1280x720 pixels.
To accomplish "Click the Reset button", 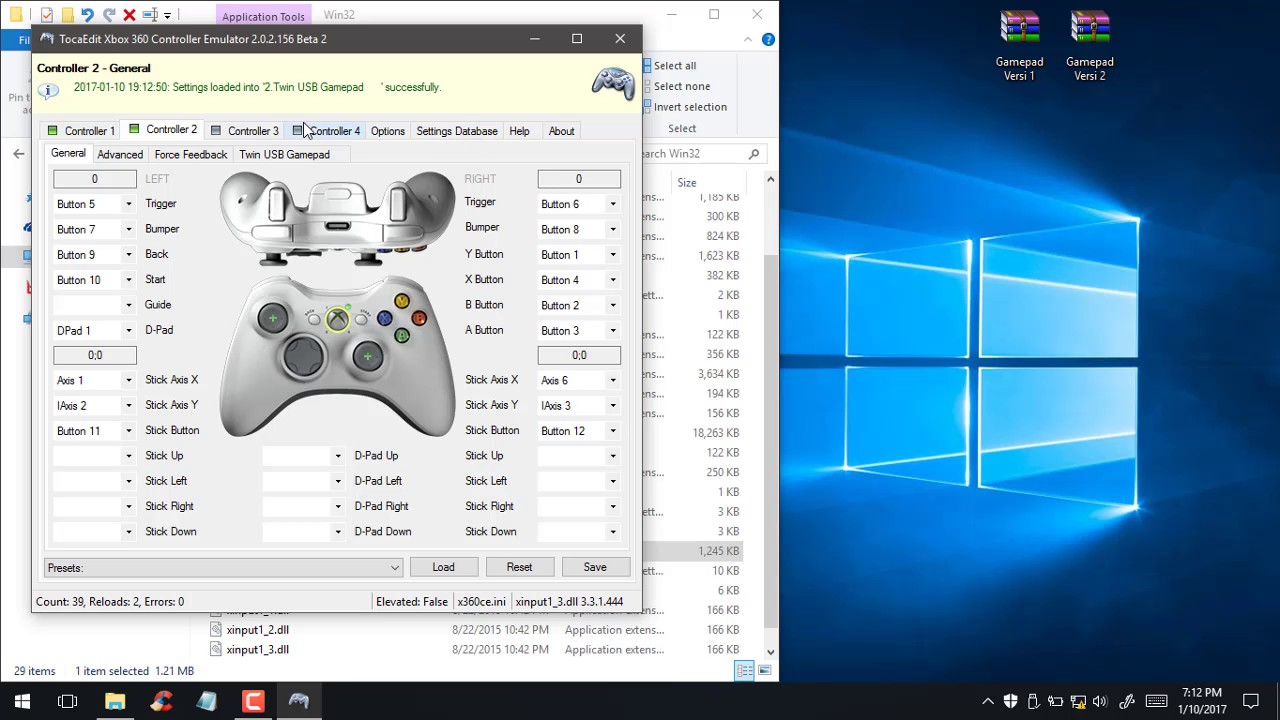I will [x=519, y=568].
